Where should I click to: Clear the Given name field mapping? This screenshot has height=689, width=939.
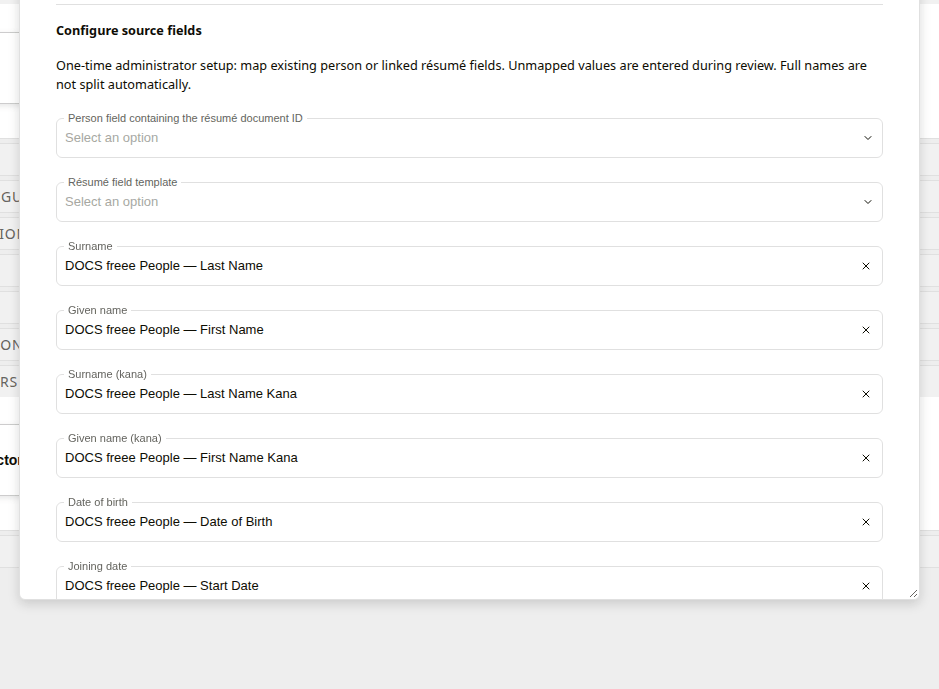(x=865, y=330)
